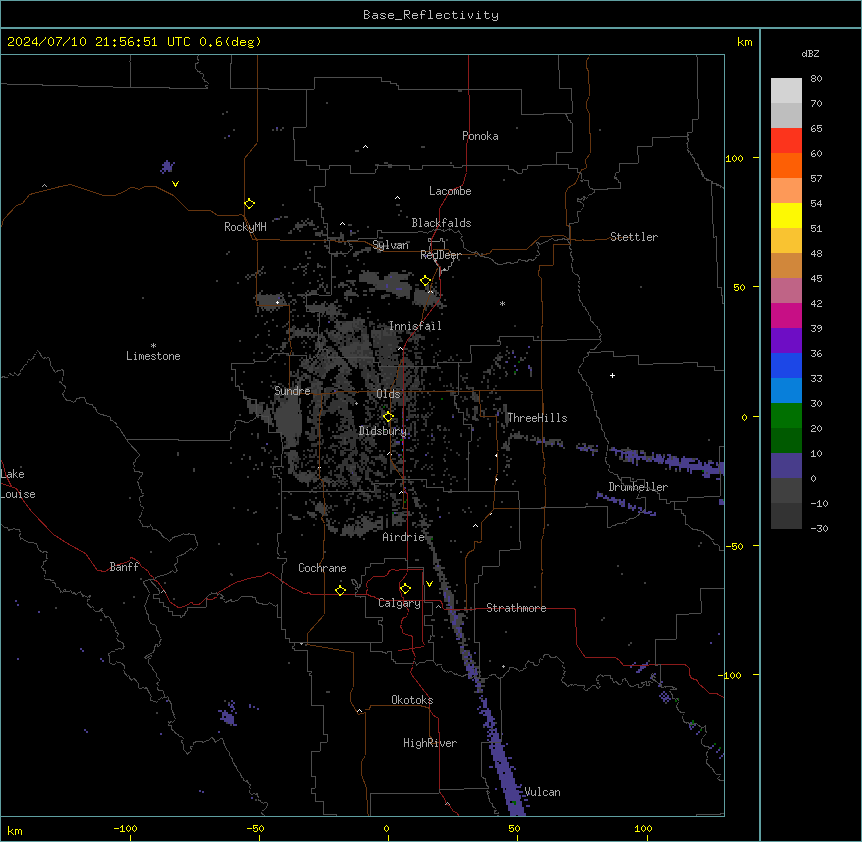
Task: Click the Airdrie label
Action: (x=404, y=537)
